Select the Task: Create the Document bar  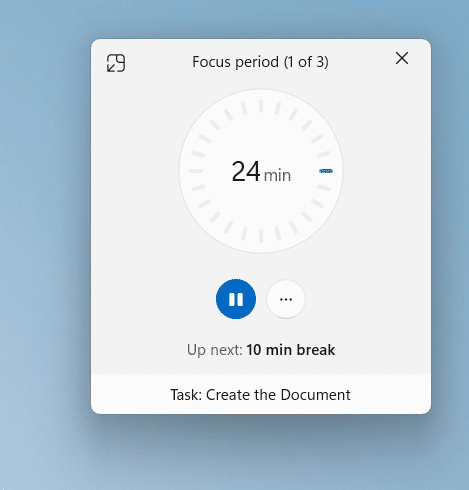tap(261, 394)
